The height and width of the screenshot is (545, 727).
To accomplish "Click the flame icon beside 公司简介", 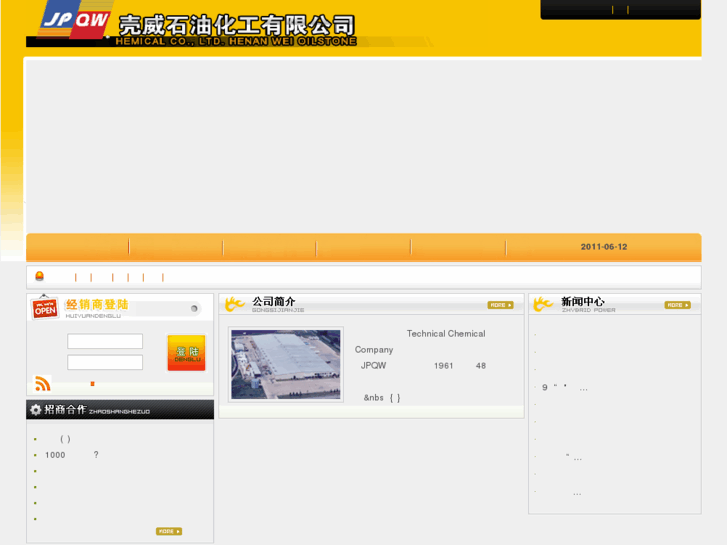I will pyautogui.click(x=235, y=304).
